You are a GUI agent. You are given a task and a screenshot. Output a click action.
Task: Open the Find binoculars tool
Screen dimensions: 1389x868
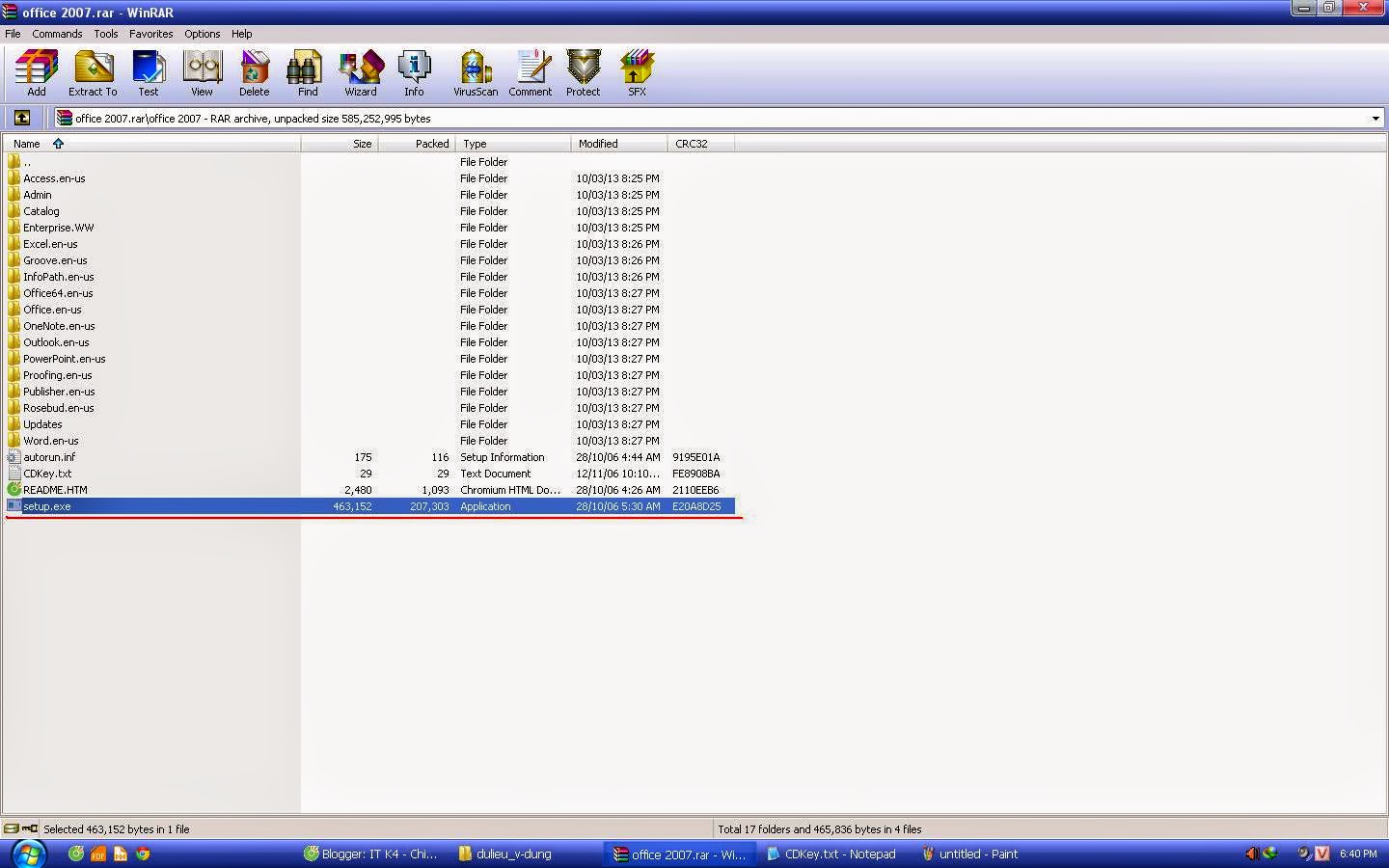307,73
